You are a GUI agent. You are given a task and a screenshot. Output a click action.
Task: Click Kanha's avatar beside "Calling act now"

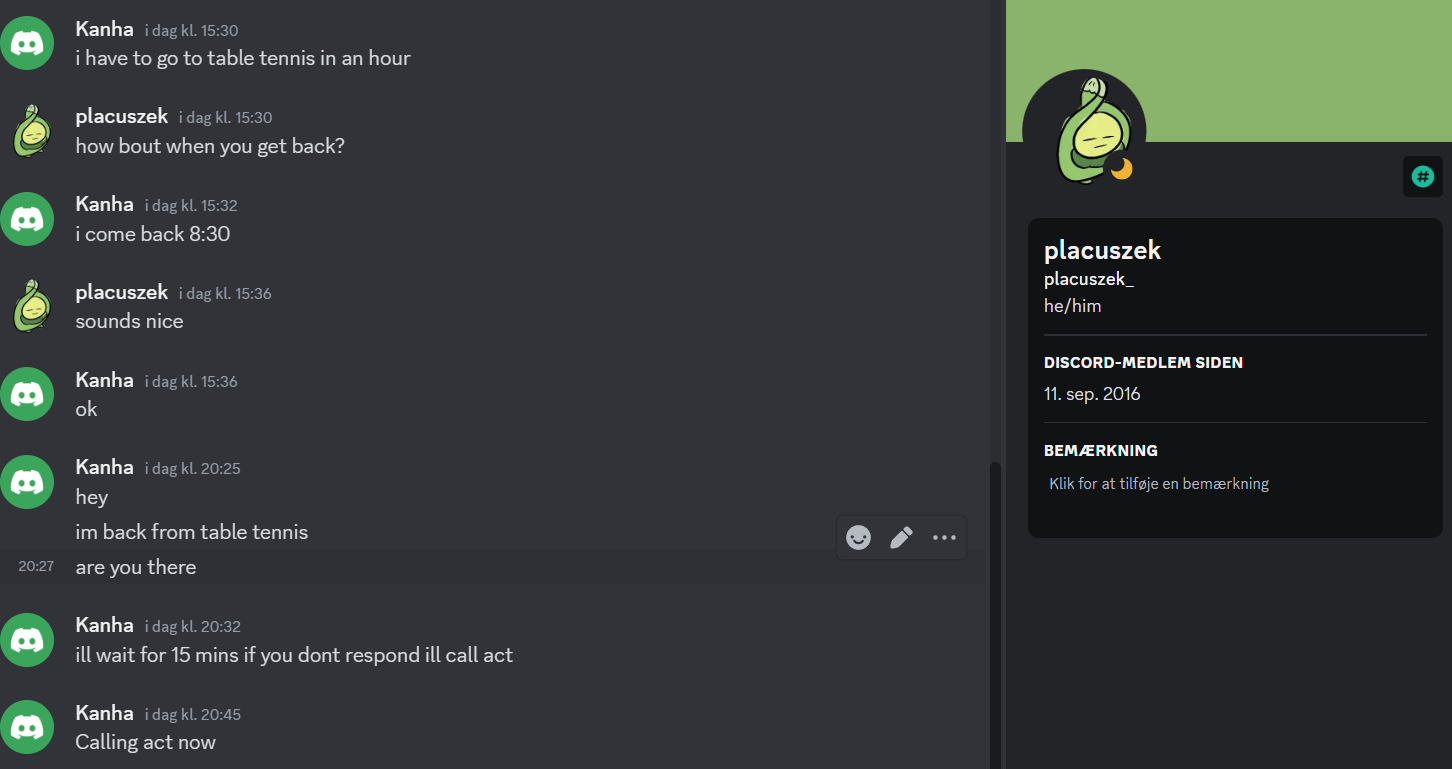[26, 727]
